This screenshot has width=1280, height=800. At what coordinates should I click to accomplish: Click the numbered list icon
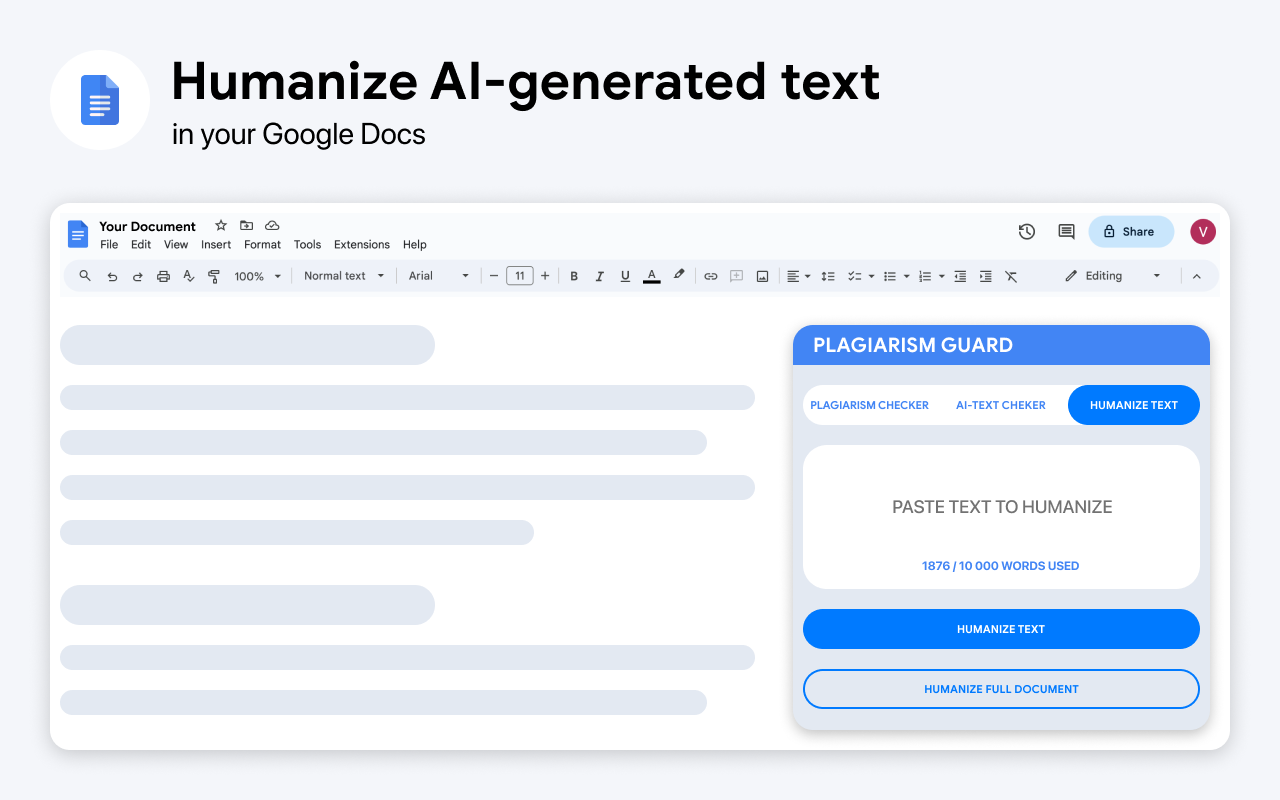(x=925, y=276)
